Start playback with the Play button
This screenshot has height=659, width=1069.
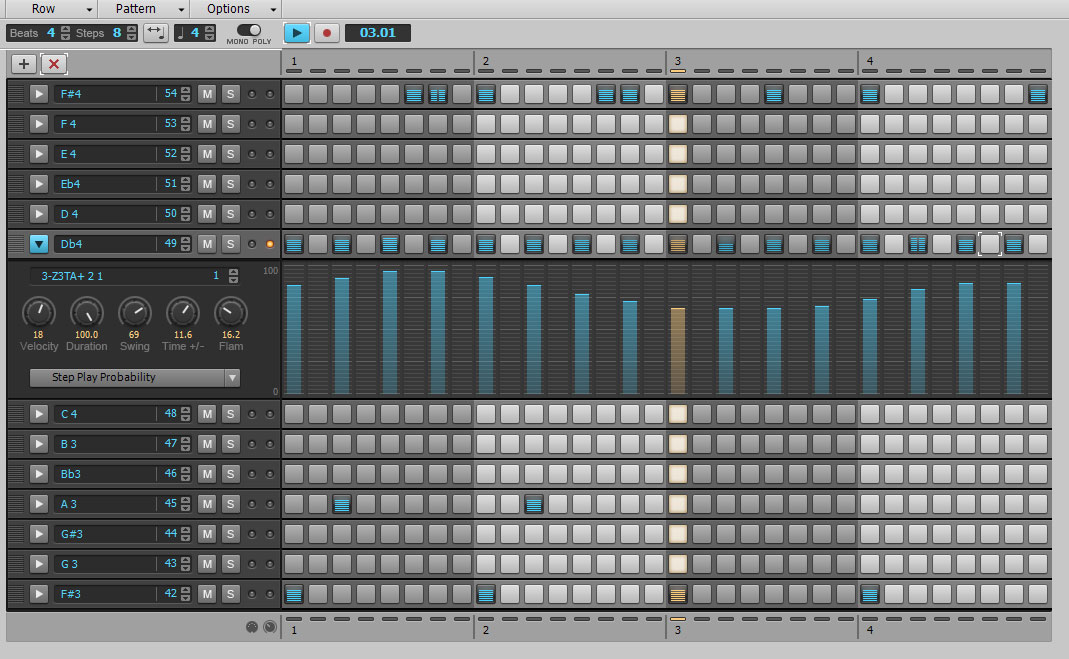pos(297,33)
